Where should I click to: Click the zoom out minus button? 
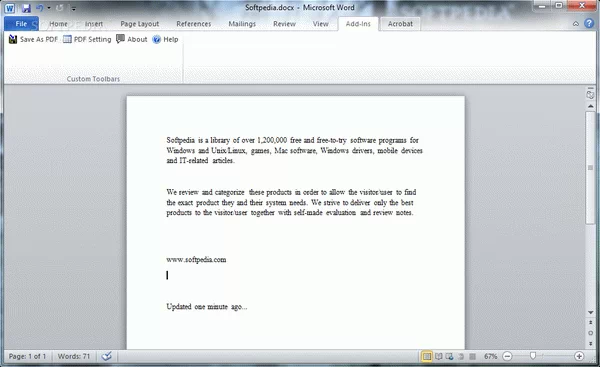click(507, 356)
